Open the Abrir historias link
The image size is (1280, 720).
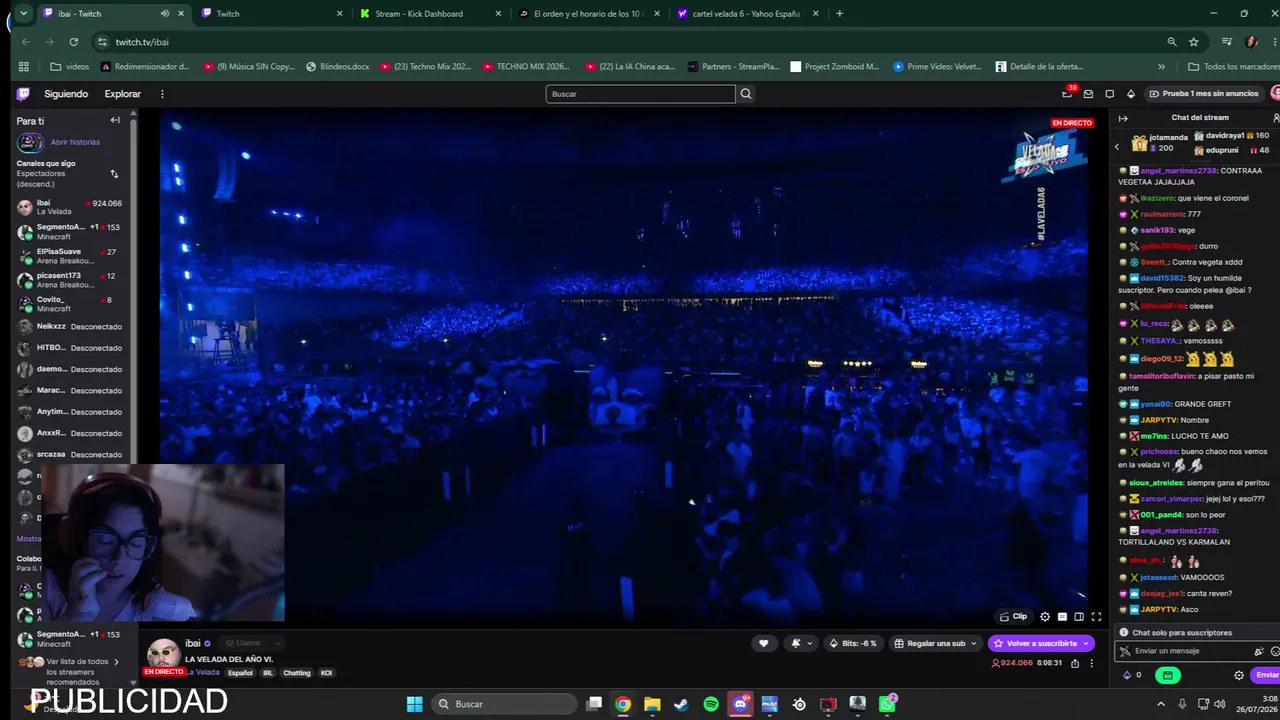click(x=75, y=142)
